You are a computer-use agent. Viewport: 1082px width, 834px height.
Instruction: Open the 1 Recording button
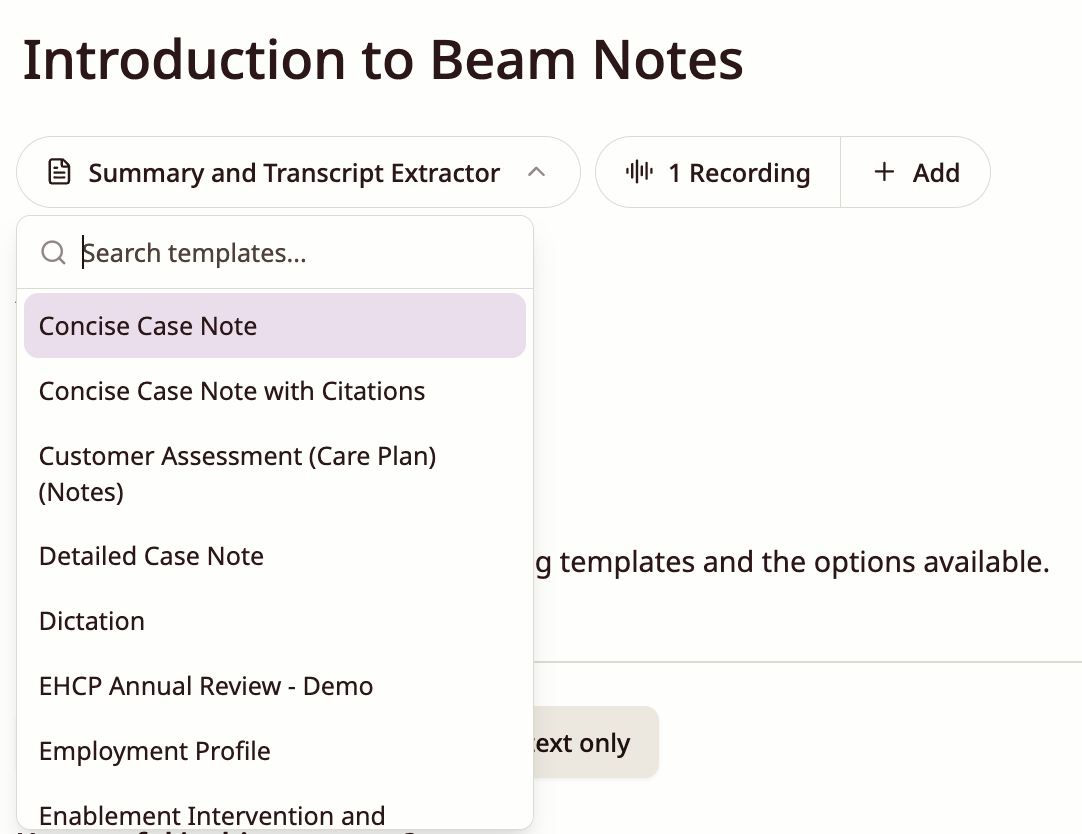(x=718, y=172)
